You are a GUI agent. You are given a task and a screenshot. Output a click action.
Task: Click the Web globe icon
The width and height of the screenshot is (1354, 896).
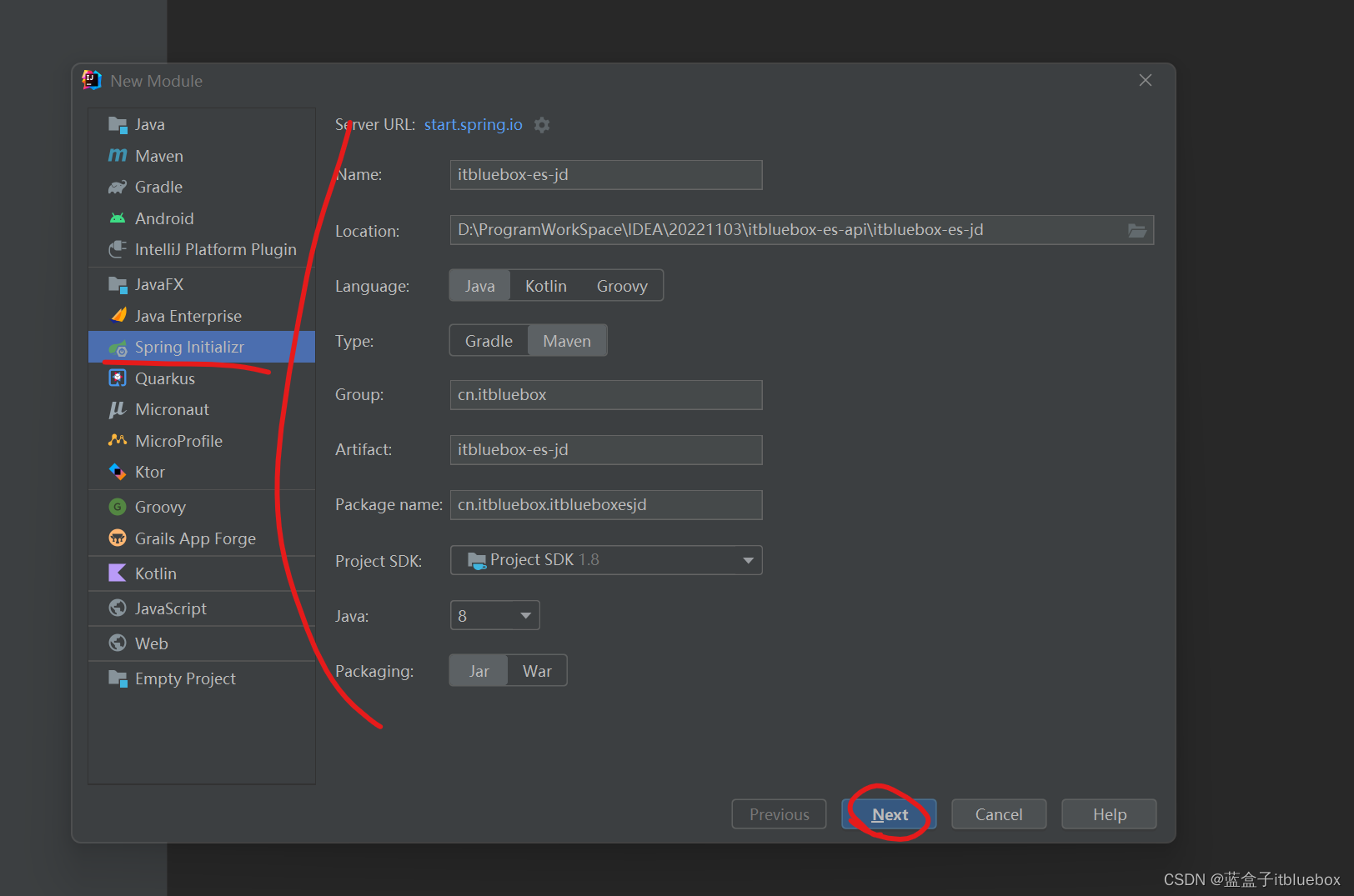coord(118,643)
